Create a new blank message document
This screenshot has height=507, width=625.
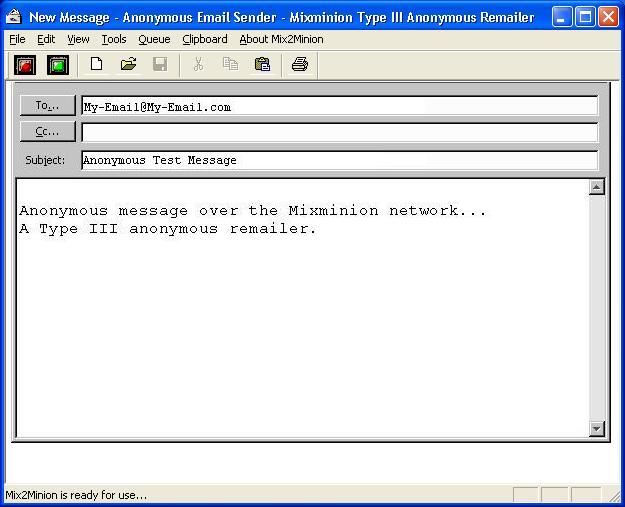point(96,64)
